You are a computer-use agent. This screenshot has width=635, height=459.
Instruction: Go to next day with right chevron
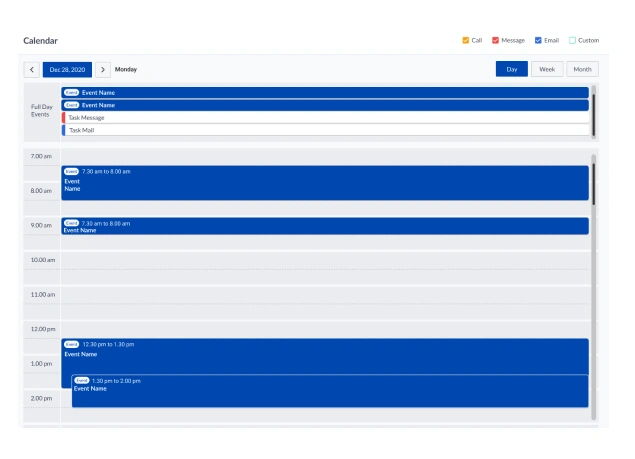click(x=103, y=70)
